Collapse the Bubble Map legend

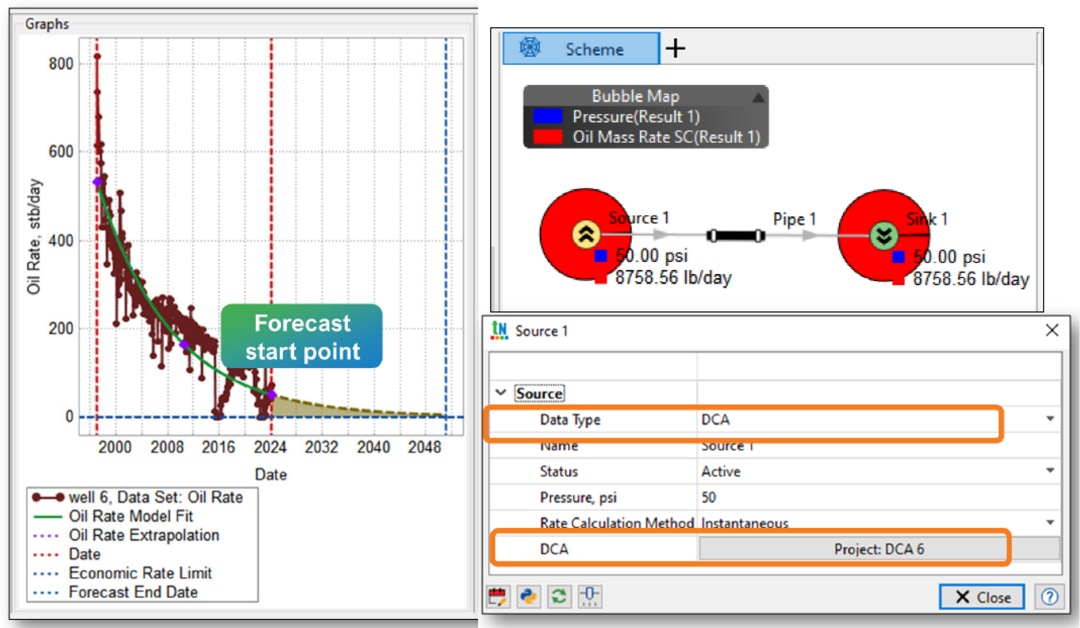(x=758, y=97)
